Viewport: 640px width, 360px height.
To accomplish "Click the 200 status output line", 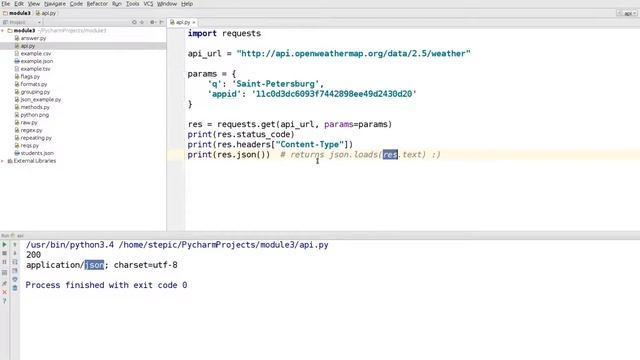I will click(x=33, y=255).
